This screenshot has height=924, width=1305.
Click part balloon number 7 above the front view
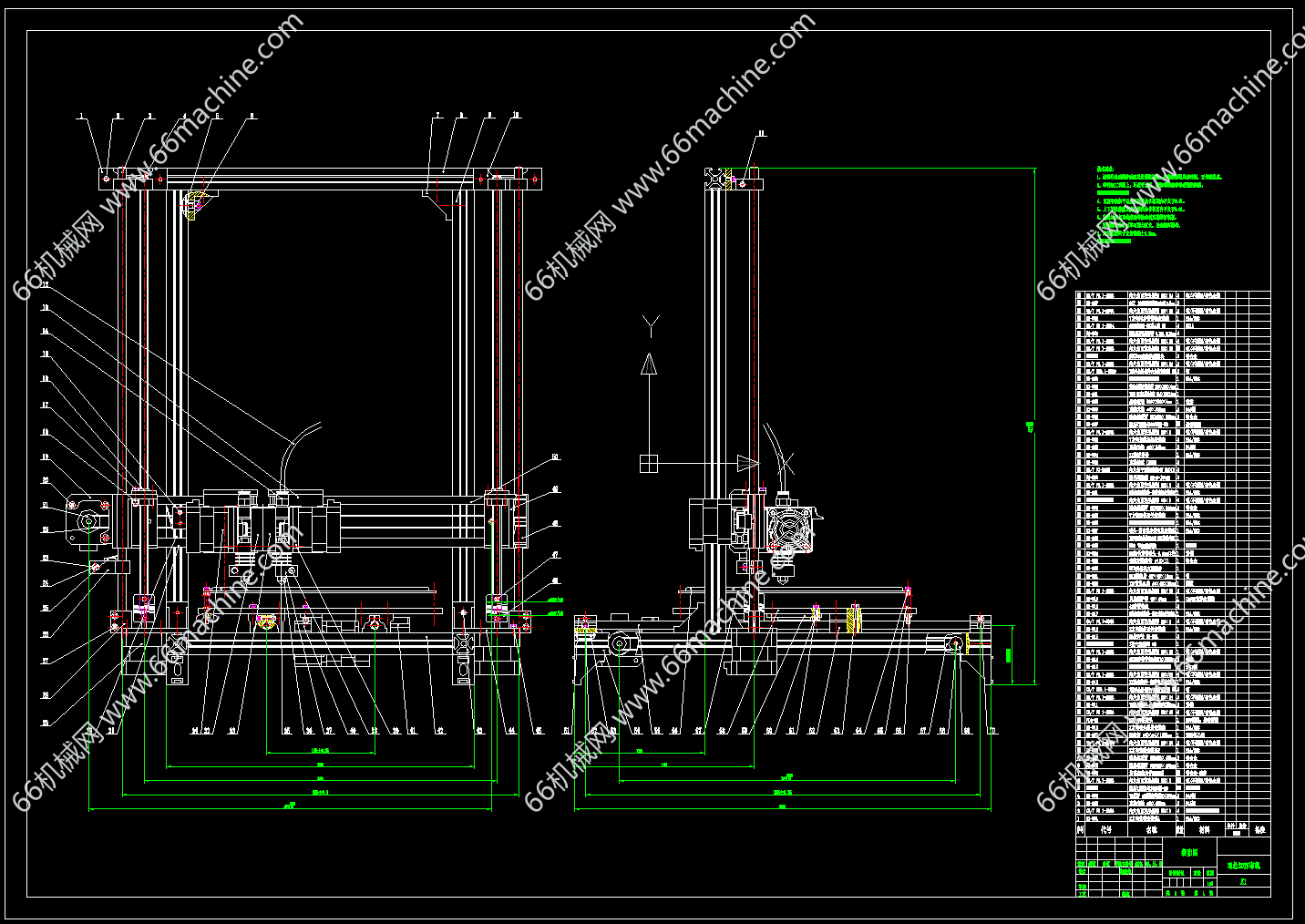[437, 116]
